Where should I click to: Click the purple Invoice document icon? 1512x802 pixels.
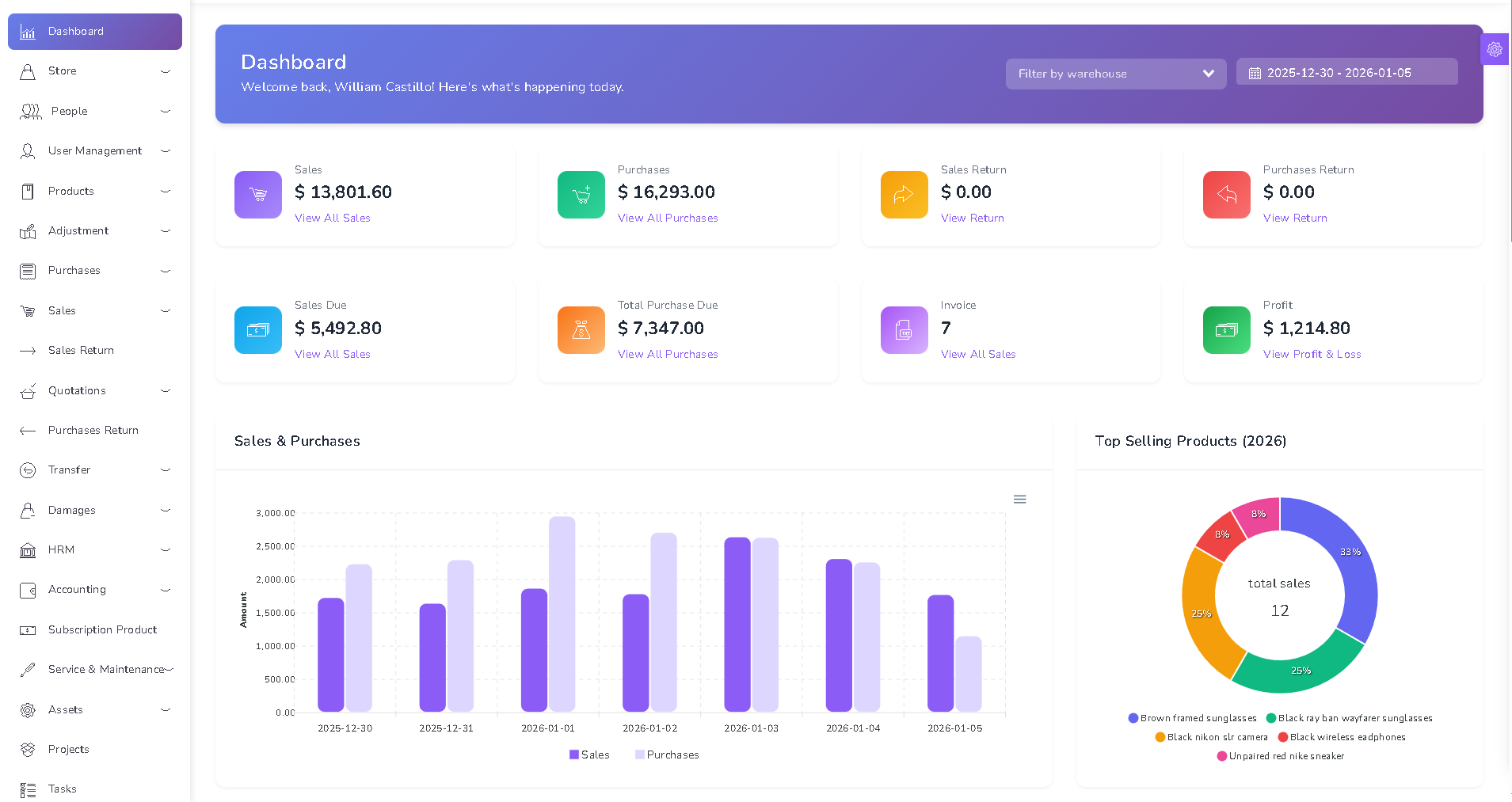904,330
